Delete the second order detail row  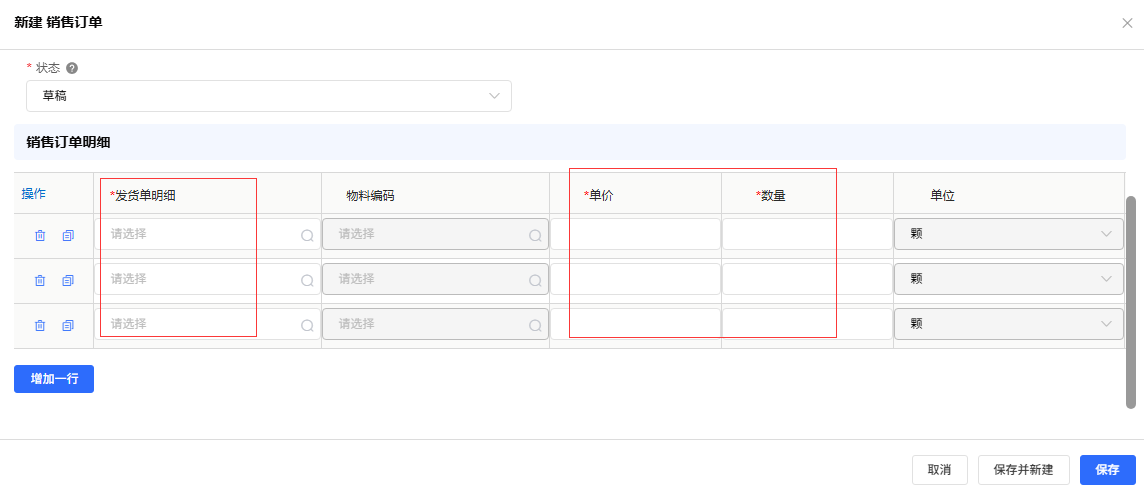click(40, 281)
